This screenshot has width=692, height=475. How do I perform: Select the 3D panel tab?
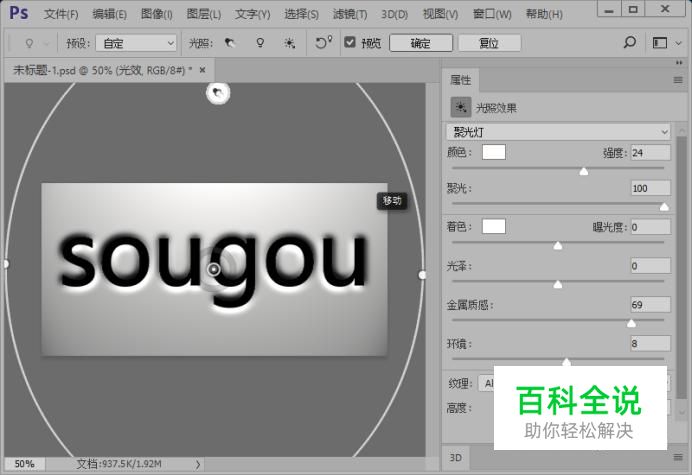455,457
